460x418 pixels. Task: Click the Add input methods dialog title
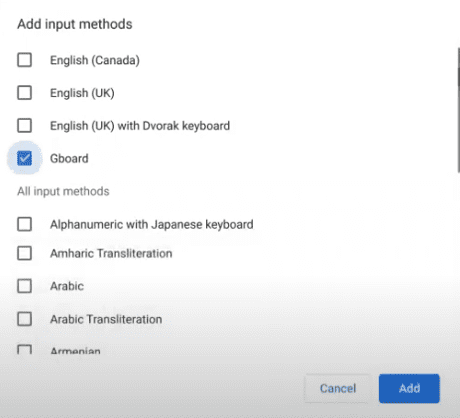click(75, 24)
